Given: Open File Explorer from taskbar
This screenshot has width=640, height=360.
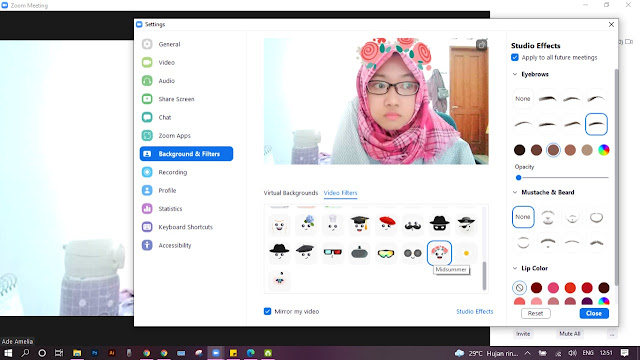Looking at the screenshot, I should tap(77, 353).
